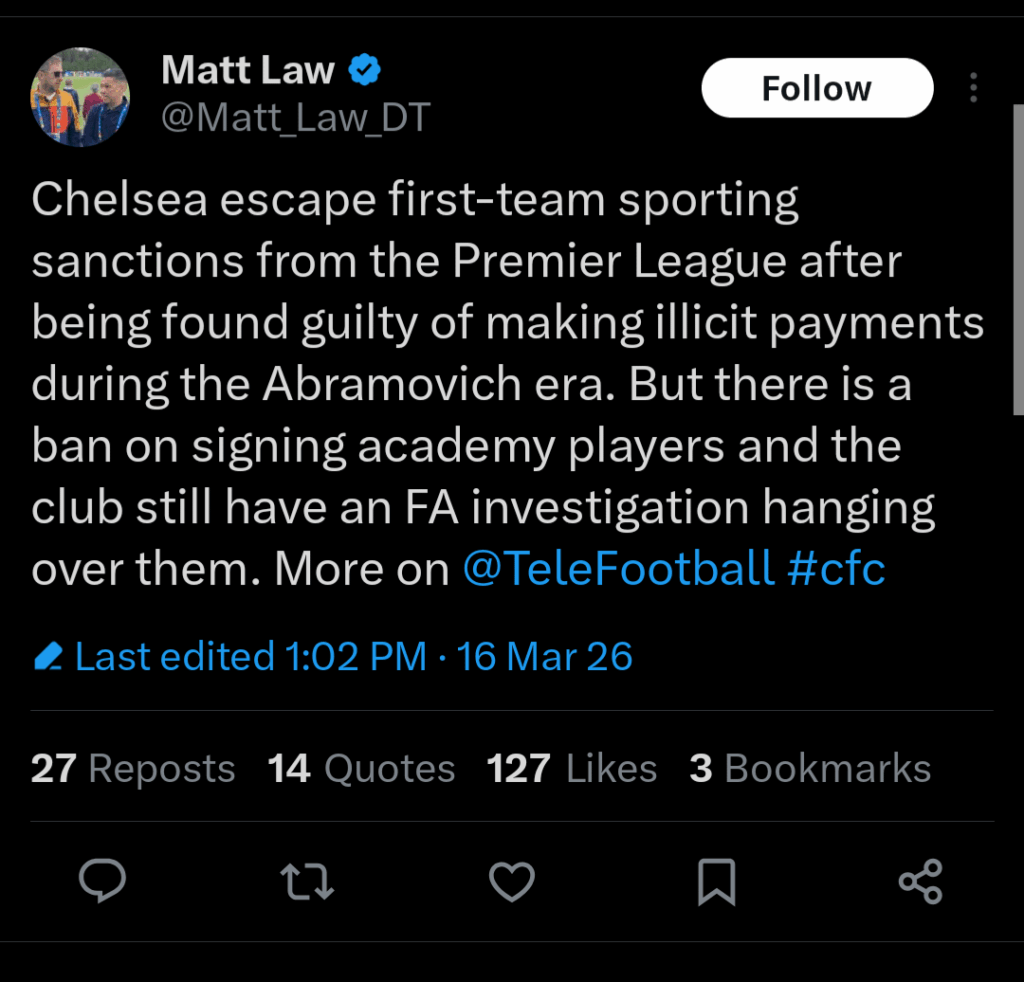This screenshot has height=982, width=1024.
Task: Repost the tweet using the repost arrows icon
Action: tap(307, 882)
